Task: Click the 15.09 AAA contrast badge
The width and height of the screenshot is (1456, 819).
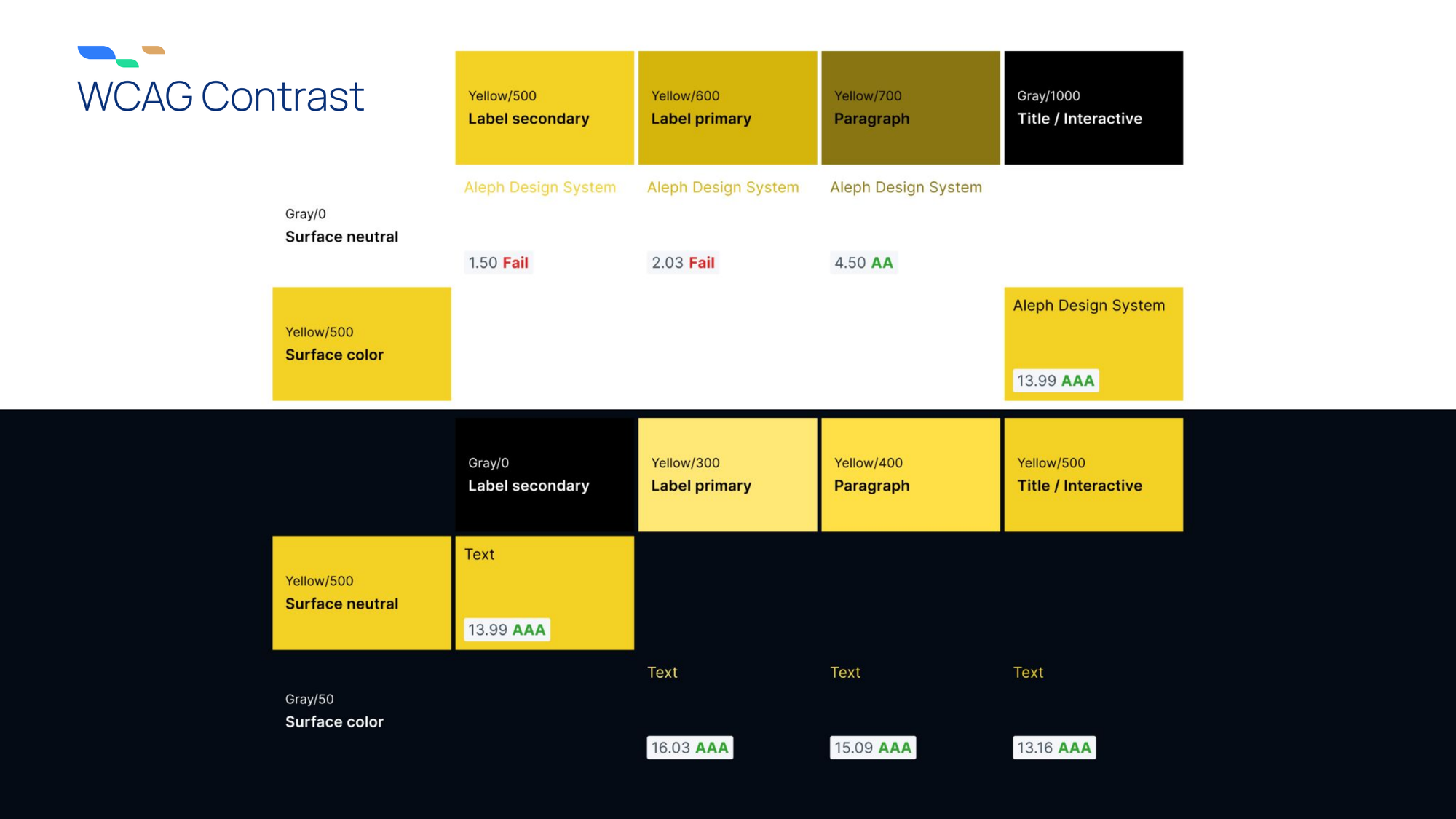Action: click(872, 748)
